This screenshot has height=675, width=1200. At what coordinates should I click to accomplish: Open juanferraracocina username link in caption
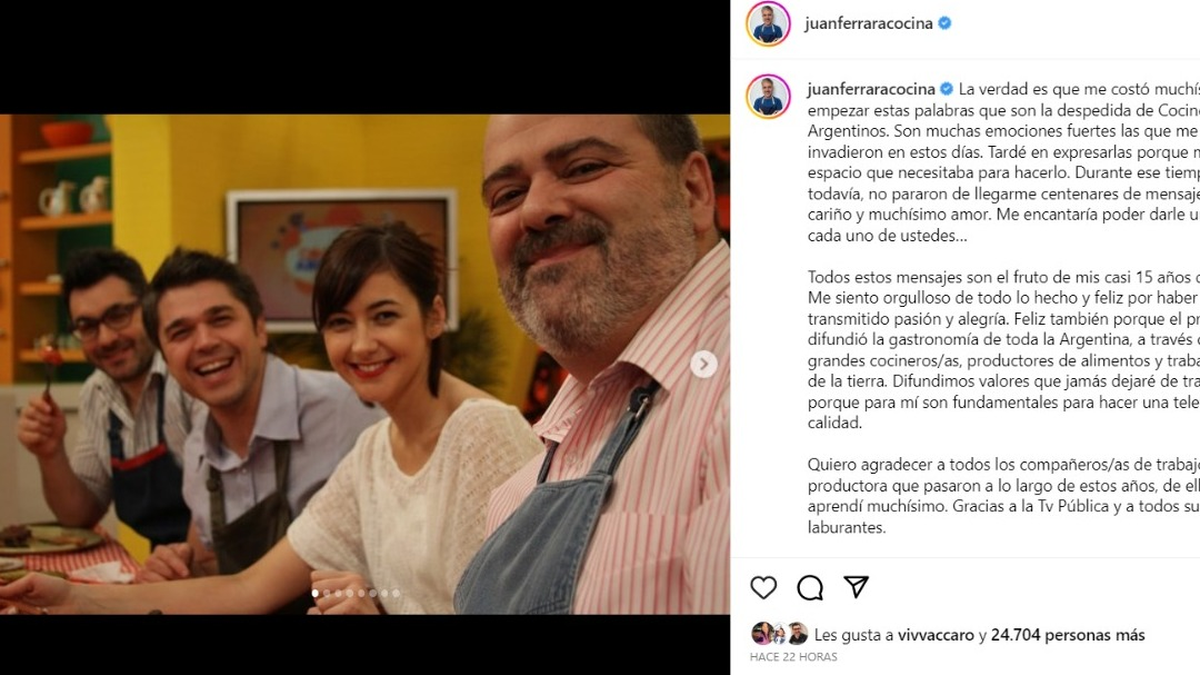point(871,89)
